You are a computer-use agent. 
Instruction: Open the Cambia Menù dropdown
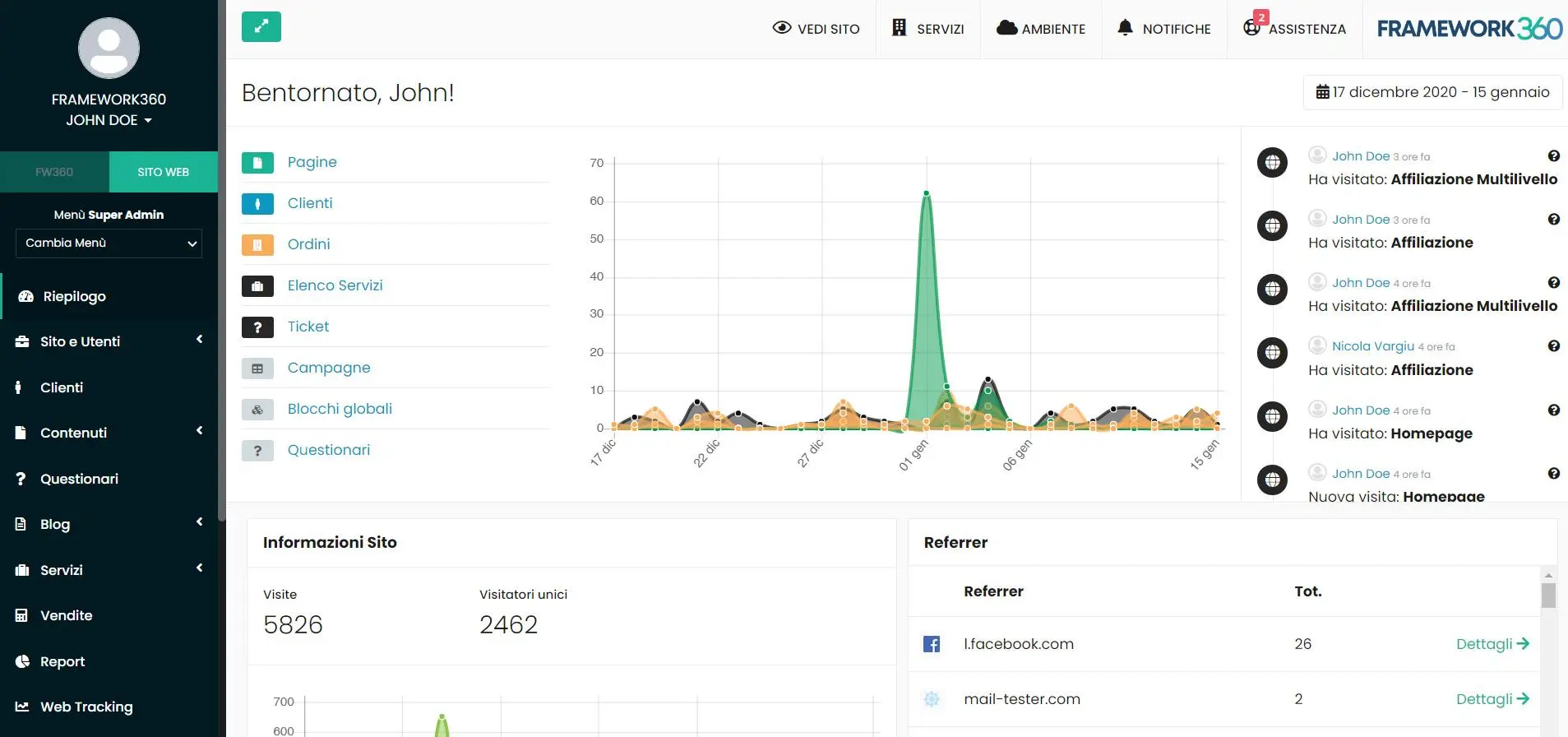coord(109,243)
